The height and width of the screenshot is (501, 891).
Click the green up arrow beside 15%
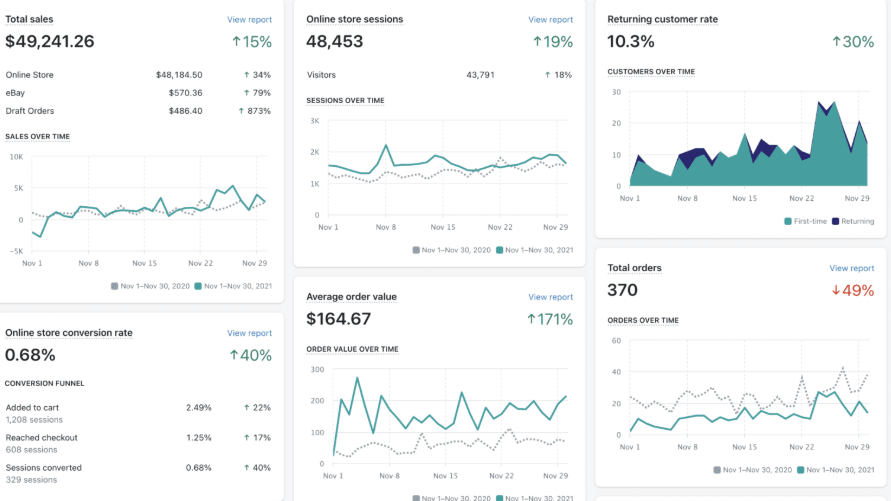[x=235, y=42]
